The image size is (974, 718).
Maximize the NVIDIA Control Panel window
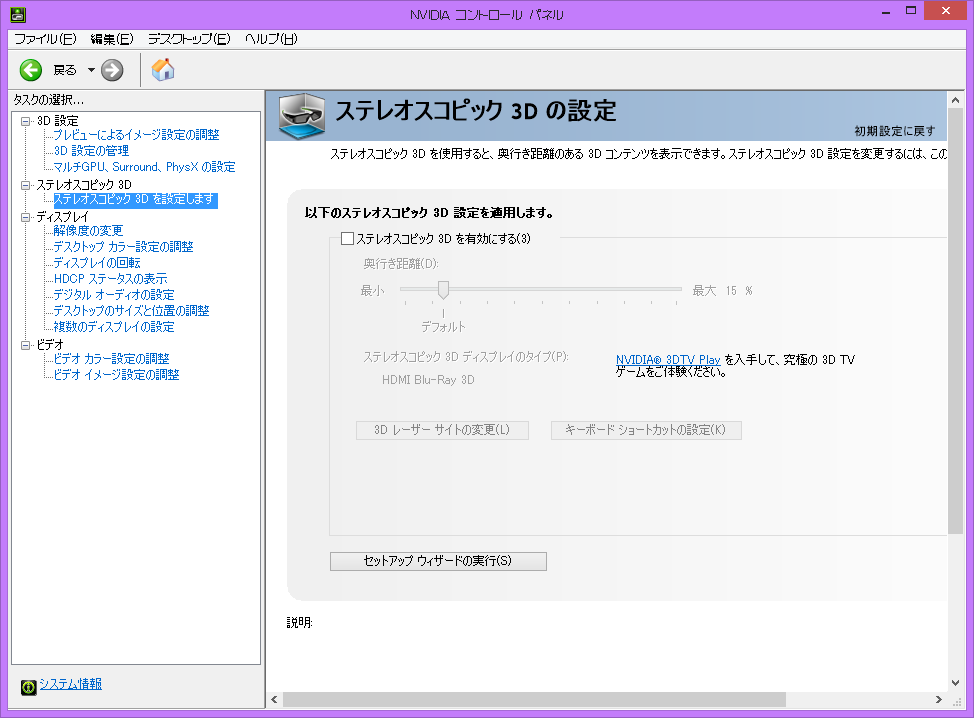(911, 12)
